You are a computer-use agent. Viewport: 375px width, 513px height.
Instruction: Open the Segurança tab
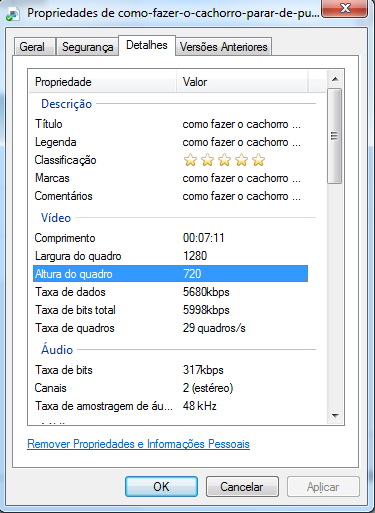coord(87,47)
